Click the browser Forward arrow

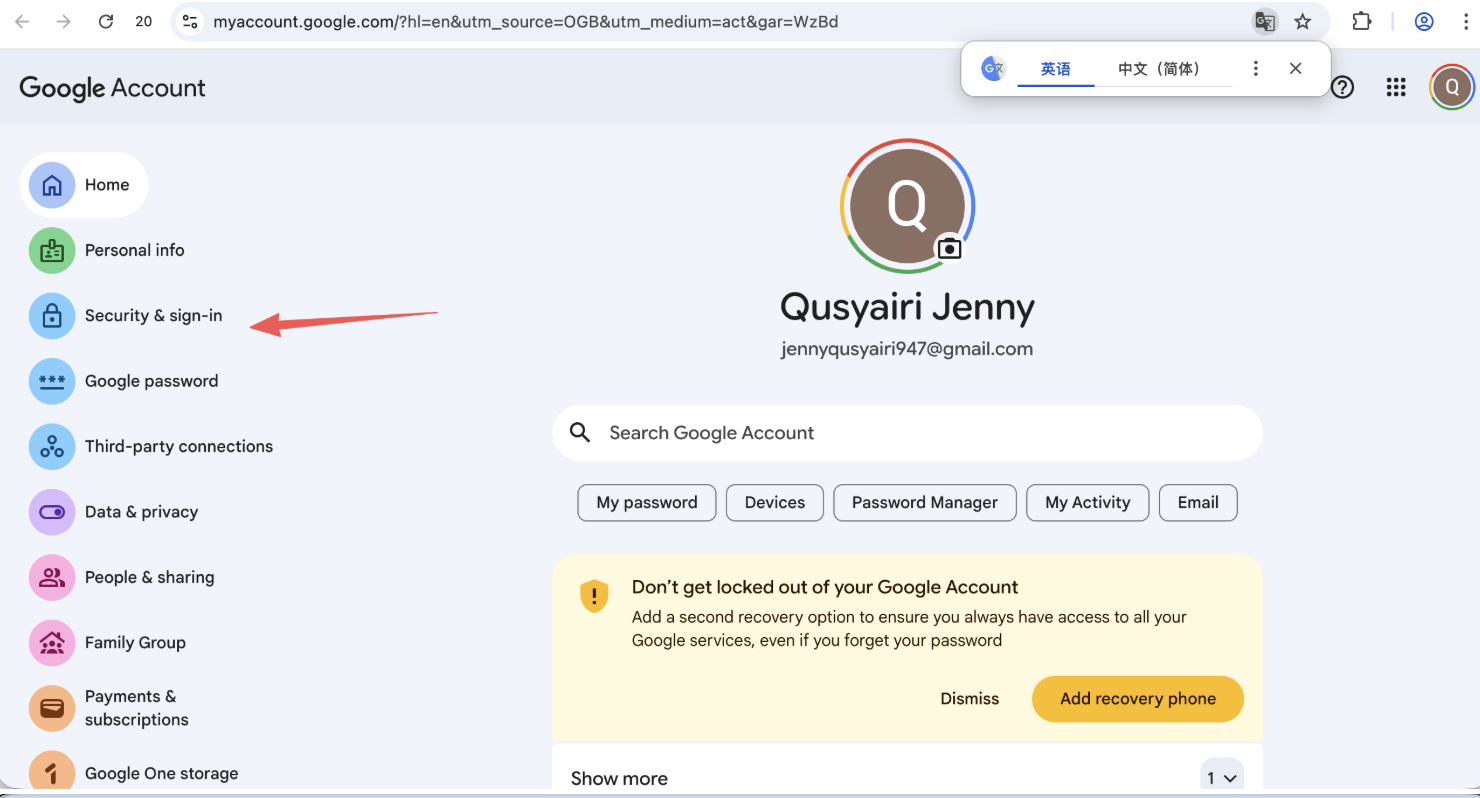pyautogui.click(x=64, y=21)
